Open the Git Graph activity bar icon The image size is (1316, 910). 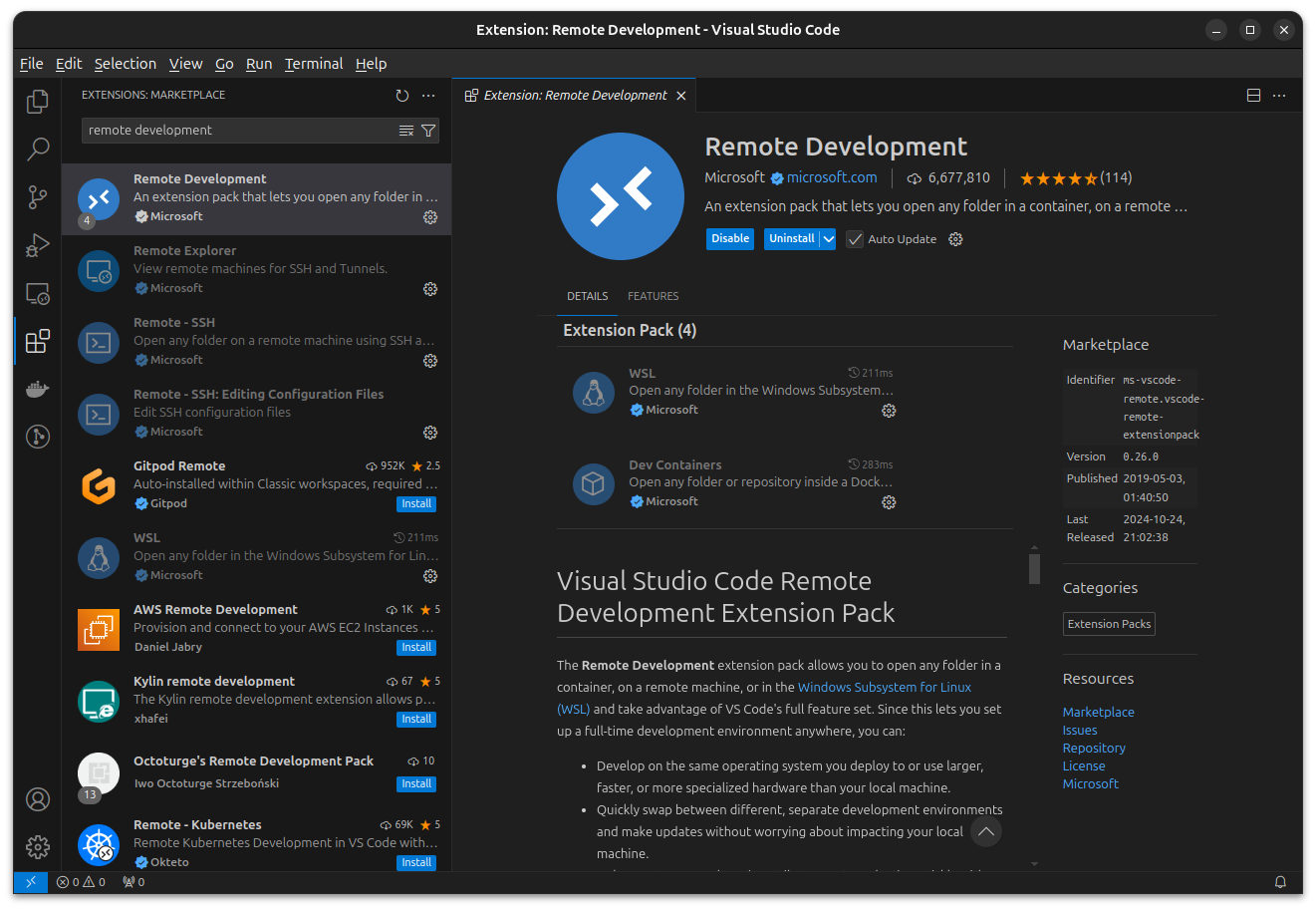[x=38, y=437]
